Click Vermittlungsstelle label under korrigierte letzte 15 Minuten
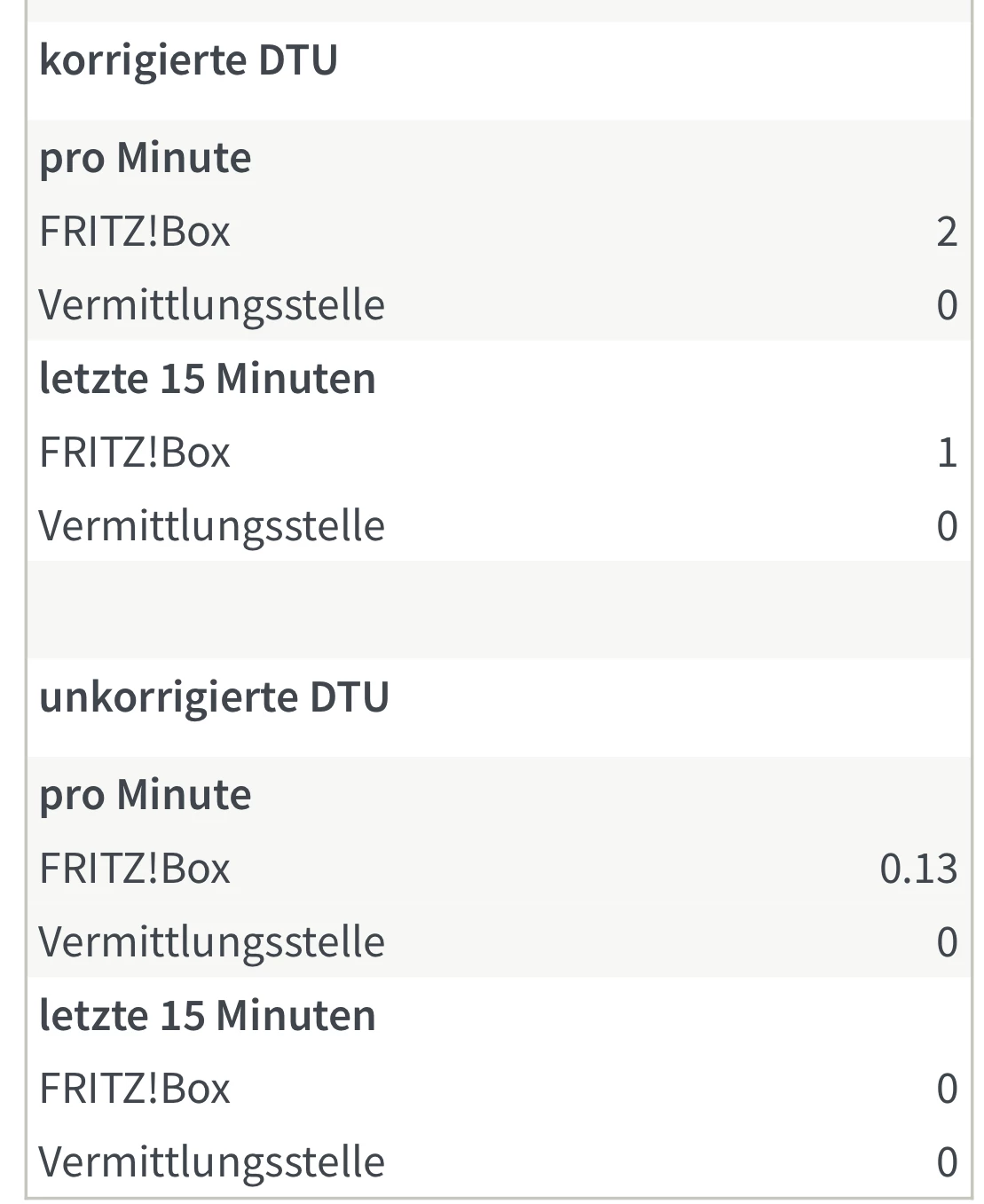Image resolution: width=984 pixels, height=1204 pixels. (211, 526)
